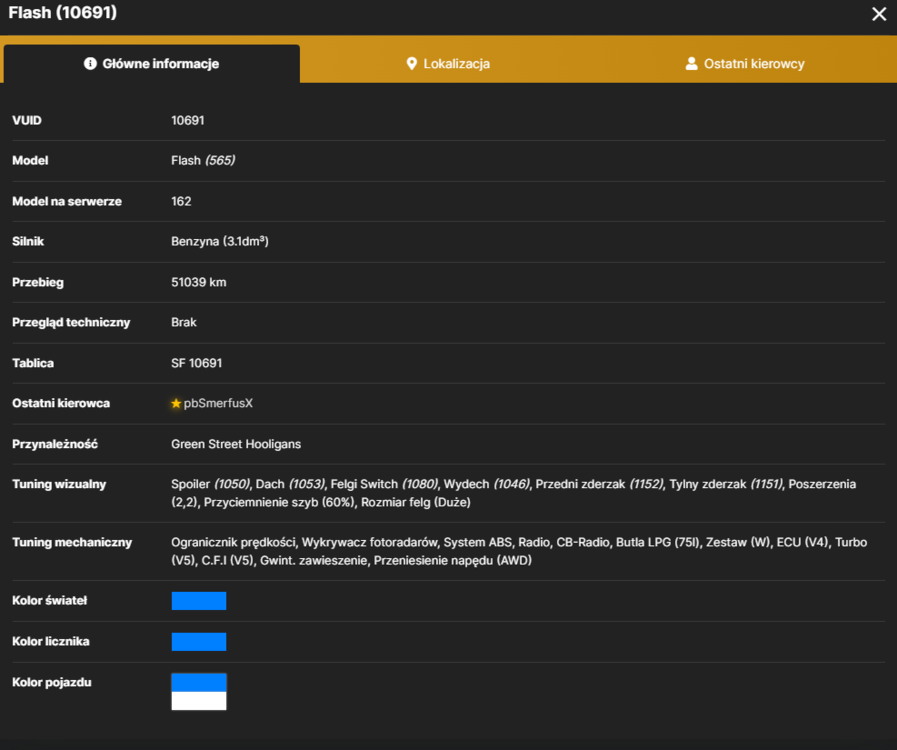897x750 pixels.
Task: Click the server model value 162
Action: coord(181,201)
